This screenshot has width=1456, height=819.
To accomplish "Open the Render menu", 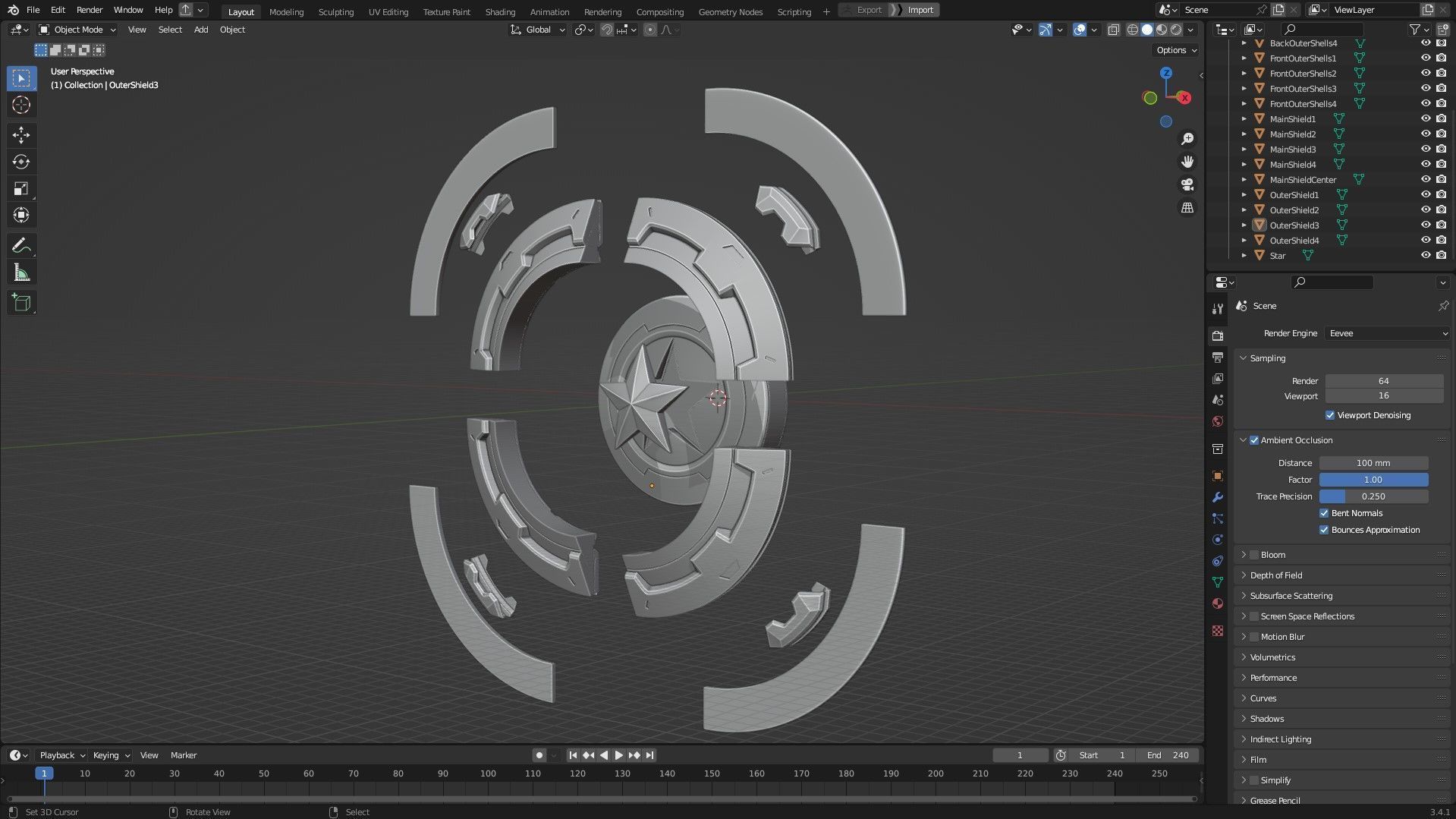I will [x=90, y=10].
